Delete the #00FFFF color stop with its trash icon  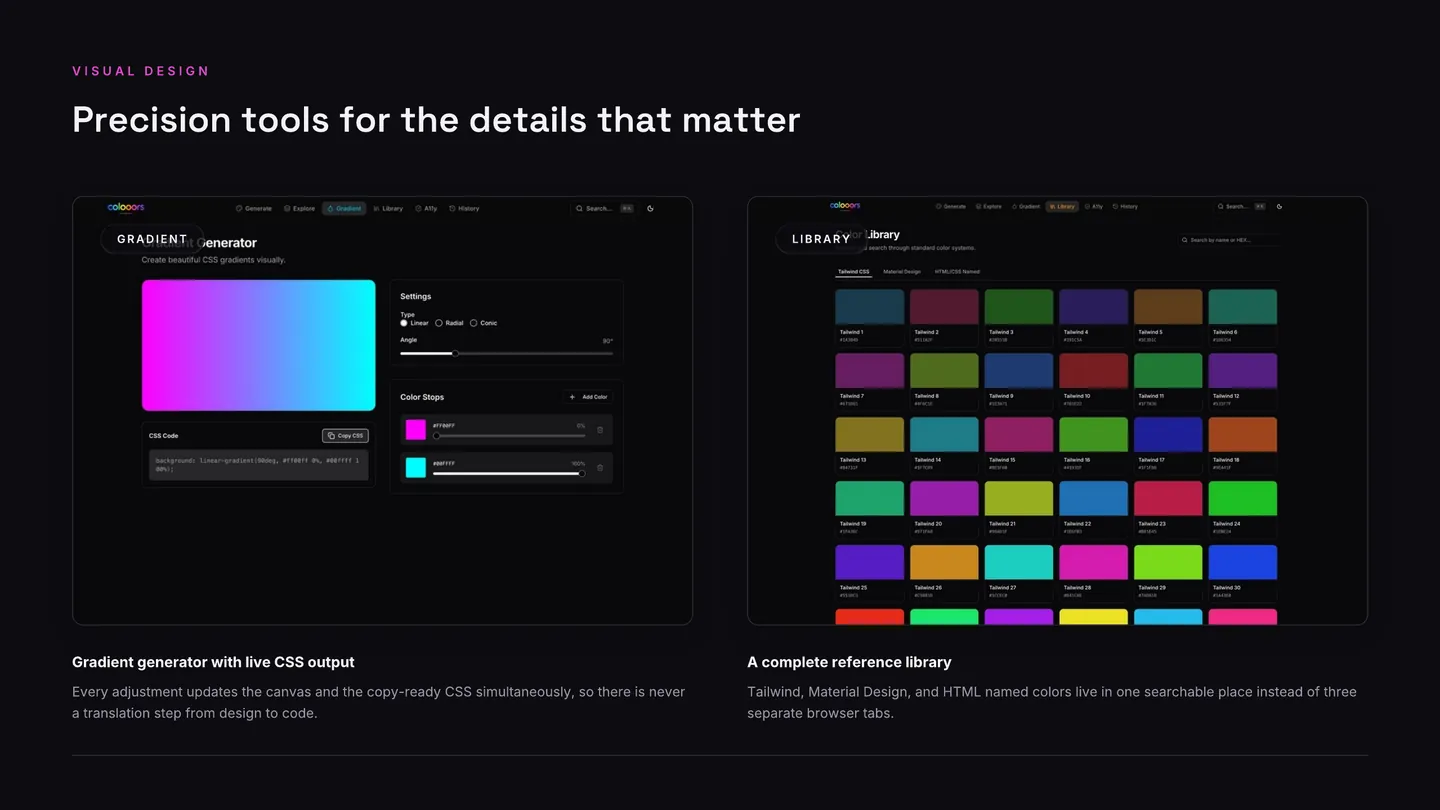pos(600,467)
